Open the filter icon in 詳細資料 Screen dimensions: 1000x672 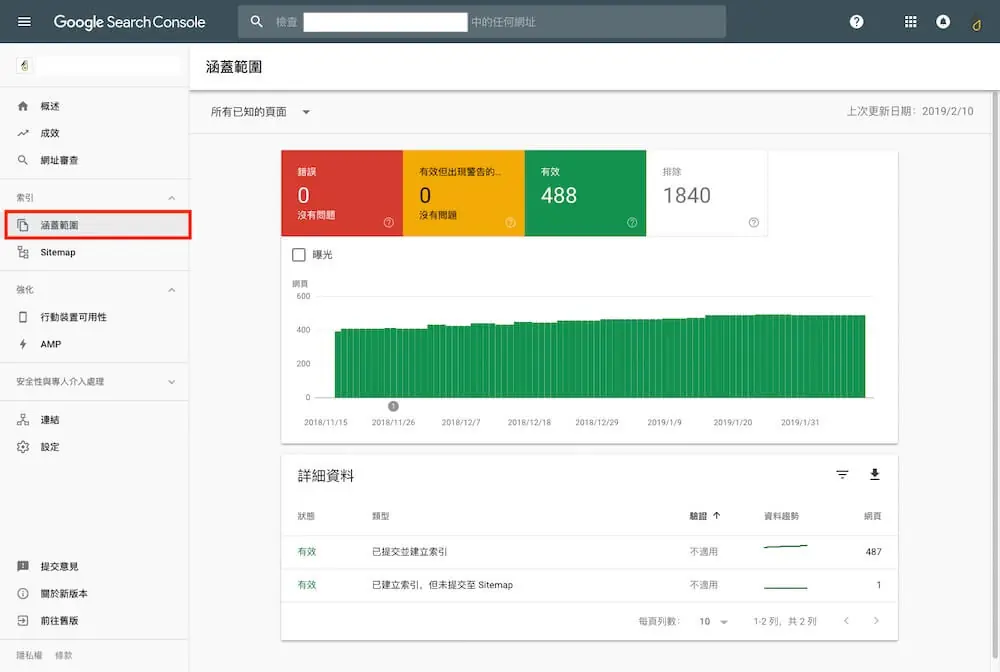point(842,474)
